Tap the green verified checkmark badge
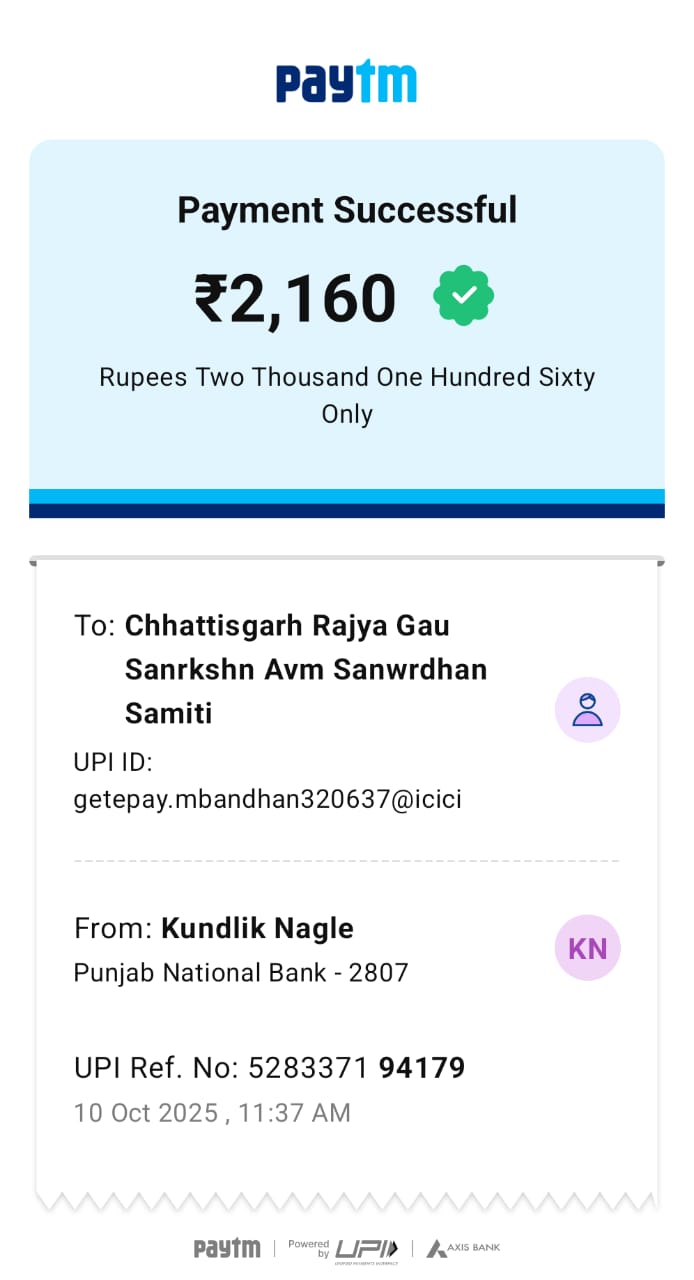Screen dimensions: 694x1280 [463, 295]
